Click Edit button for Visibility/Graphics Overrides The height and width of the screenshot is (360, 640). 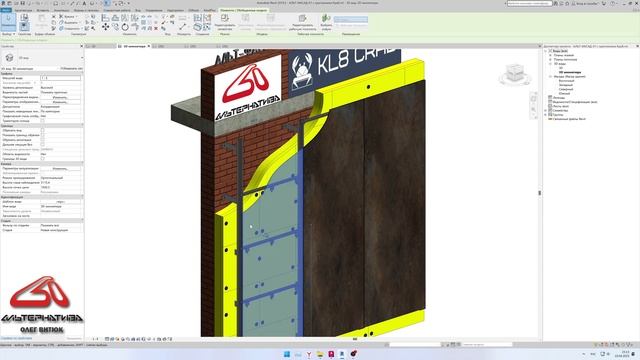[60, 97]
